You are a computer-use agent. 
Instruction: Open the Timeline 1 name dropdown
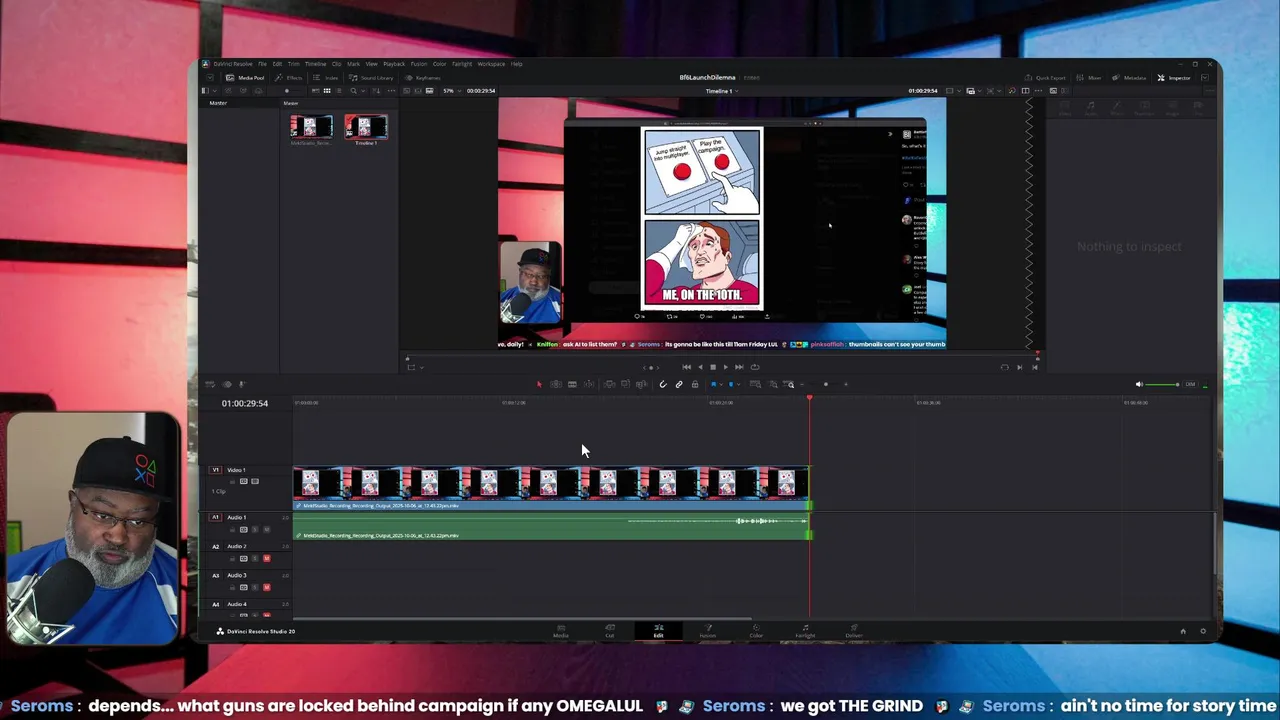click(x=722, y=91)
